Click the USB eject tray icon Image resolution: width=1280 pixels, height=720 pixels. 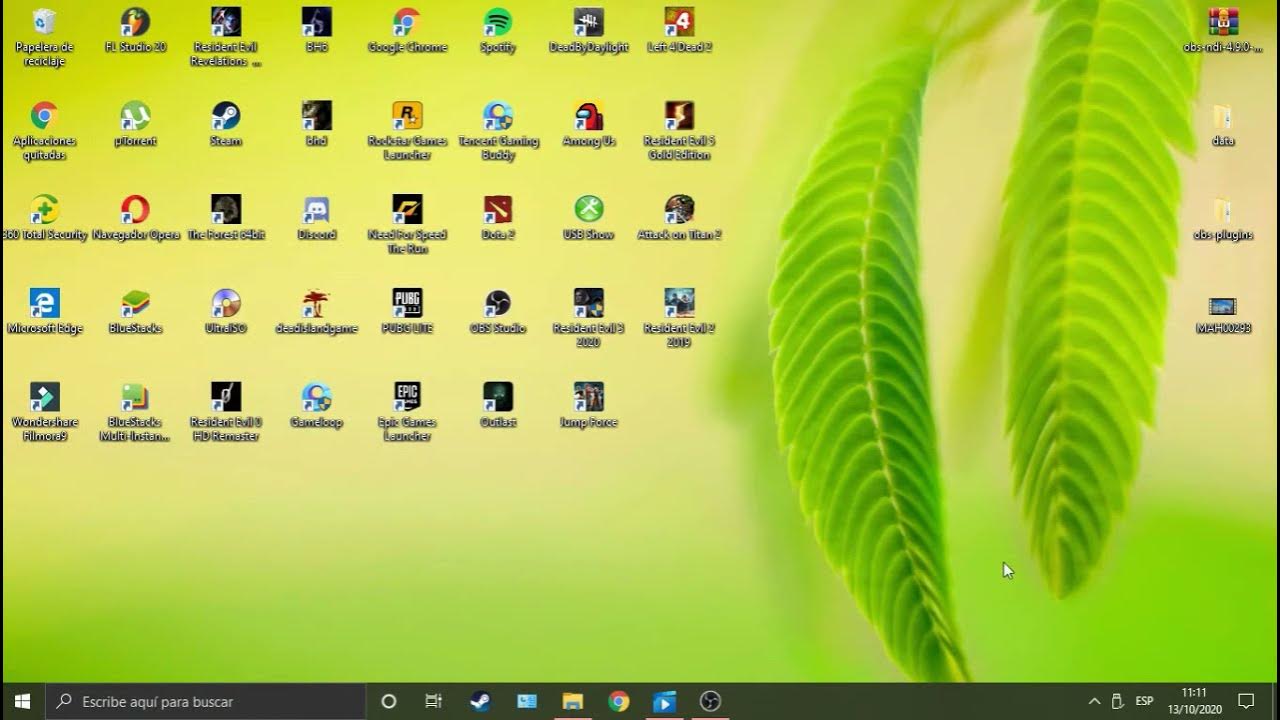point(1118,701)
